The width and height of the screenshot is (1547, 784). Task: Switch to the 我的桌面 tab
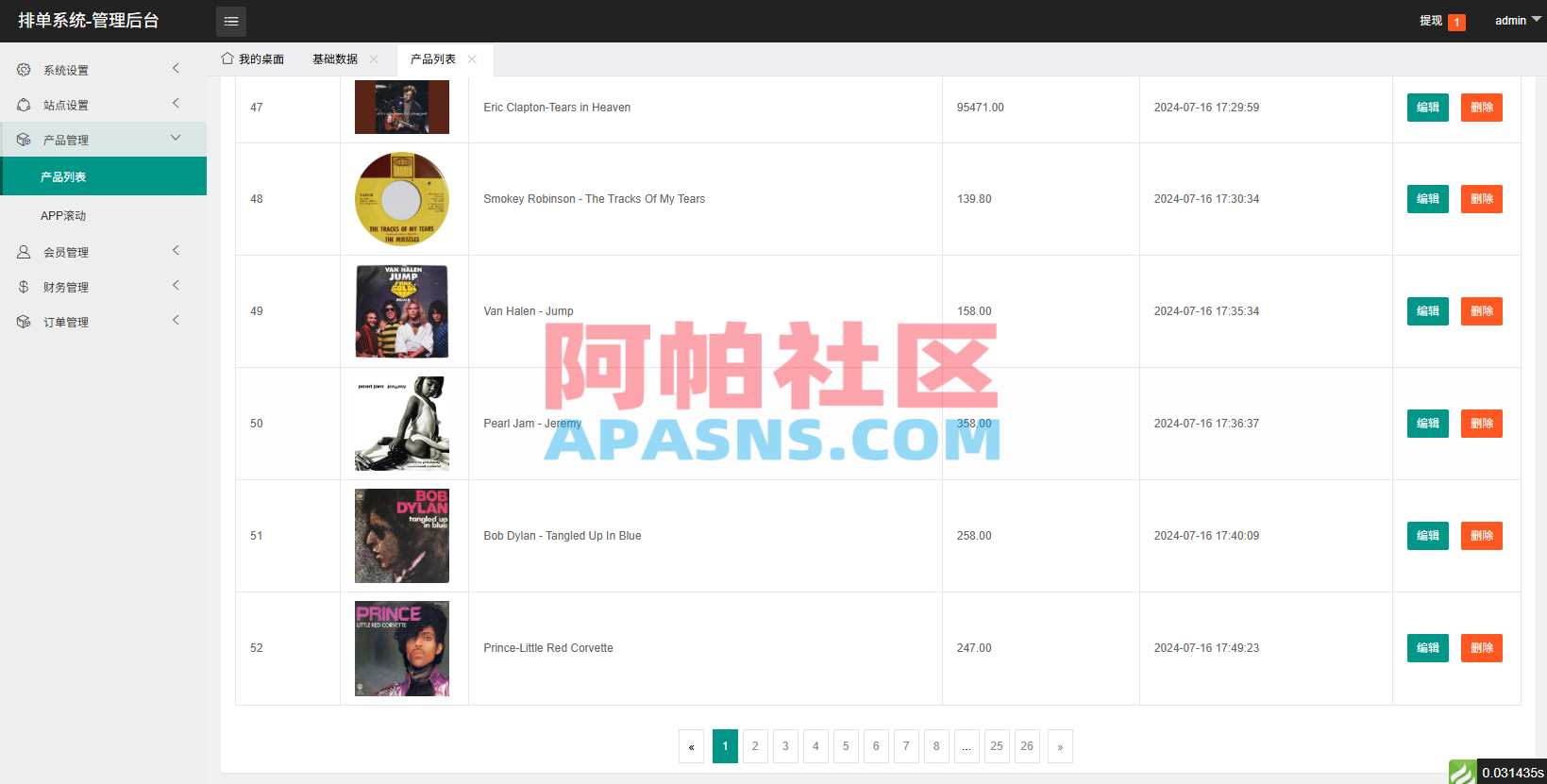coord(253,58)
